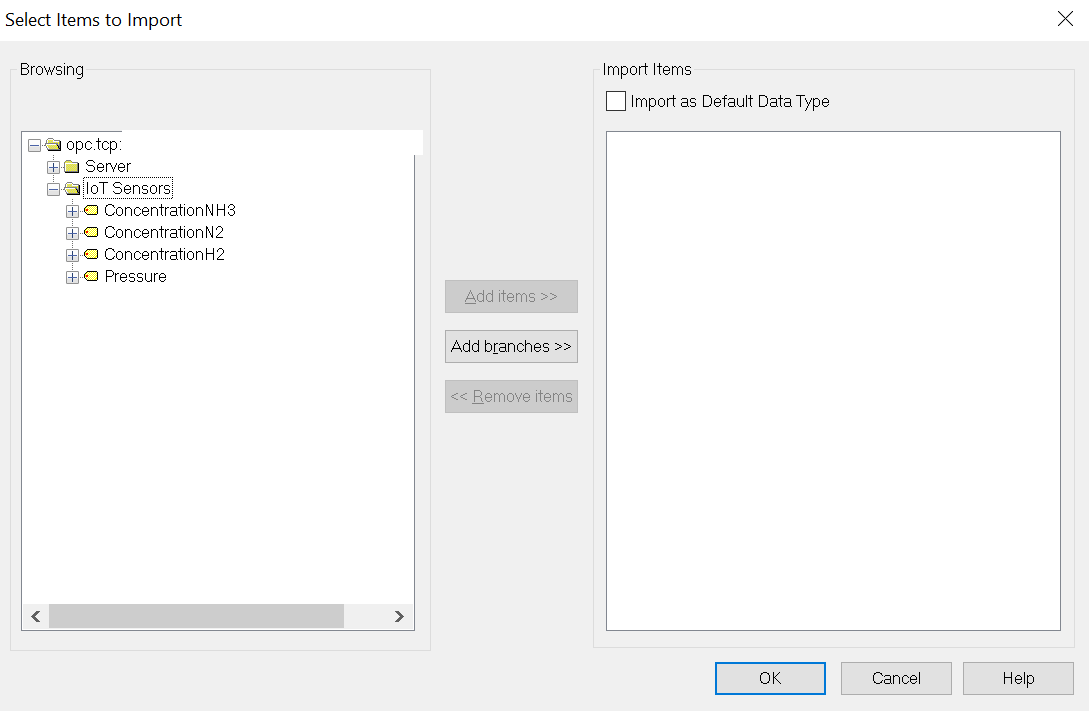Collapse the IoT Sensors tree node
Image resolution: width=1089 pixels, height=711 pixels.
click(53, 189)
